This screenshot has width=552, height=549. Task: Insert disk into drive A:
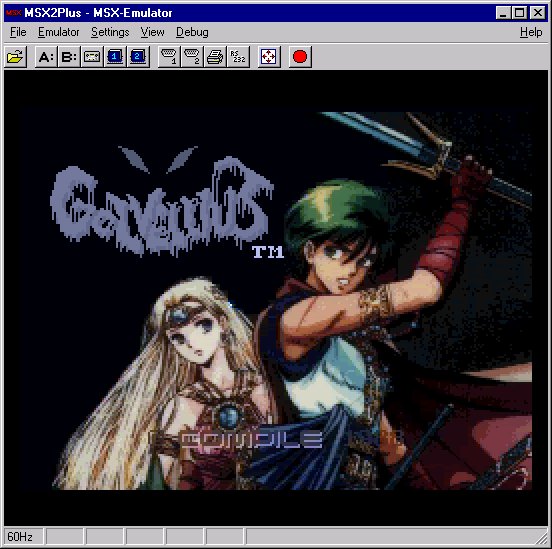[x=46, y=57]
